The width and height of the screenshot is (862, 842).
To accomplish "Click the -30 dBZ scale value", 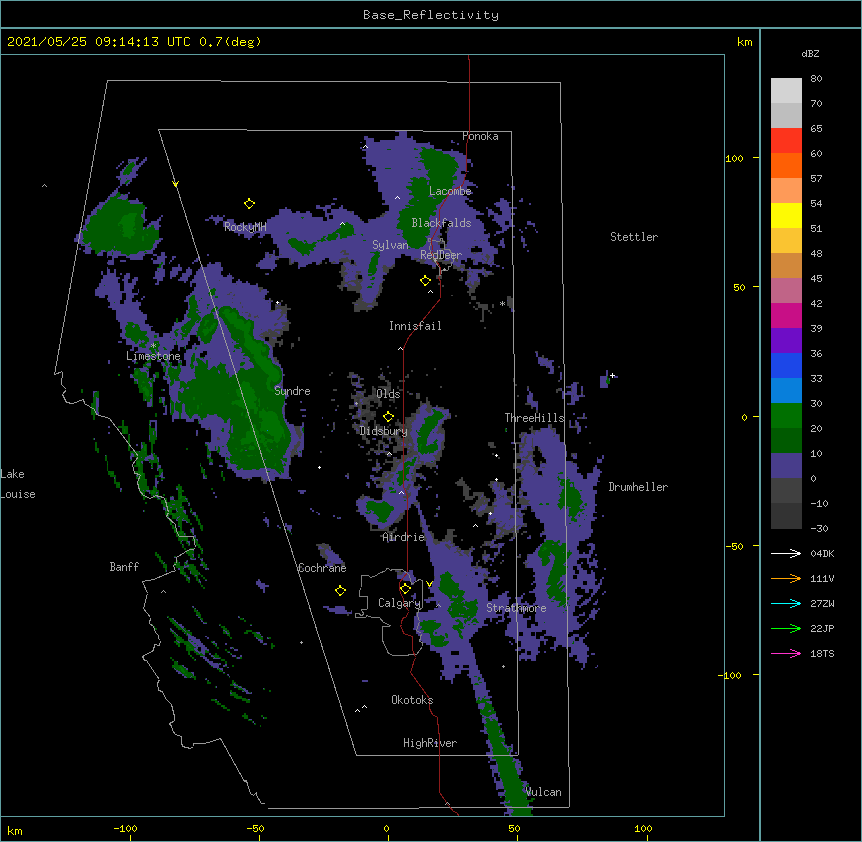I will (819, 528).
